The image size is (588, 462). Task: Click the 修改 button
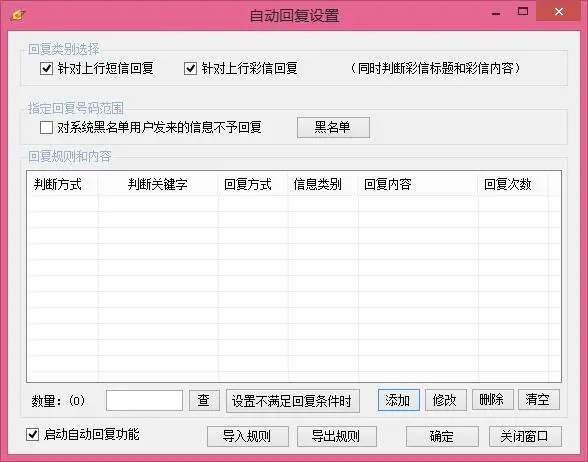click(x=446, y=400)
